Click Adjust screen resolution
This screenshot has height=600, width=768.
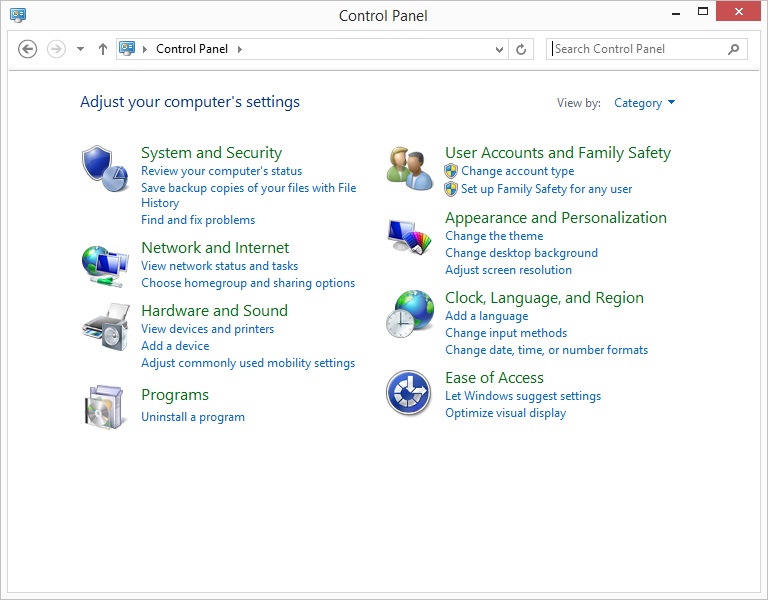coord(508,270)
